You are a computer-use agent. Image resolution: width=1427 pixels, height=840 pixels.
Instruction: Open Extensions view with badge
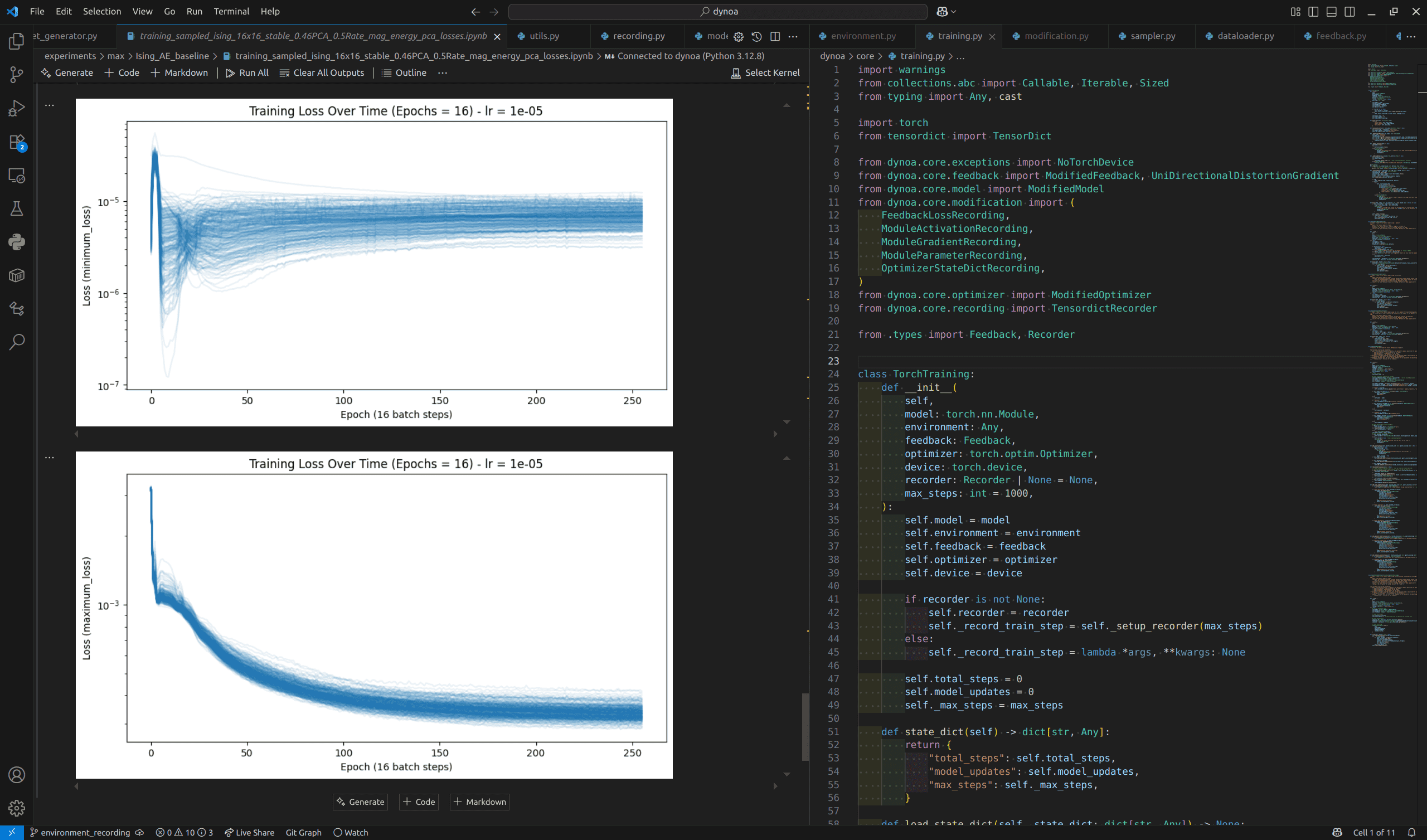tap(16, 142)
